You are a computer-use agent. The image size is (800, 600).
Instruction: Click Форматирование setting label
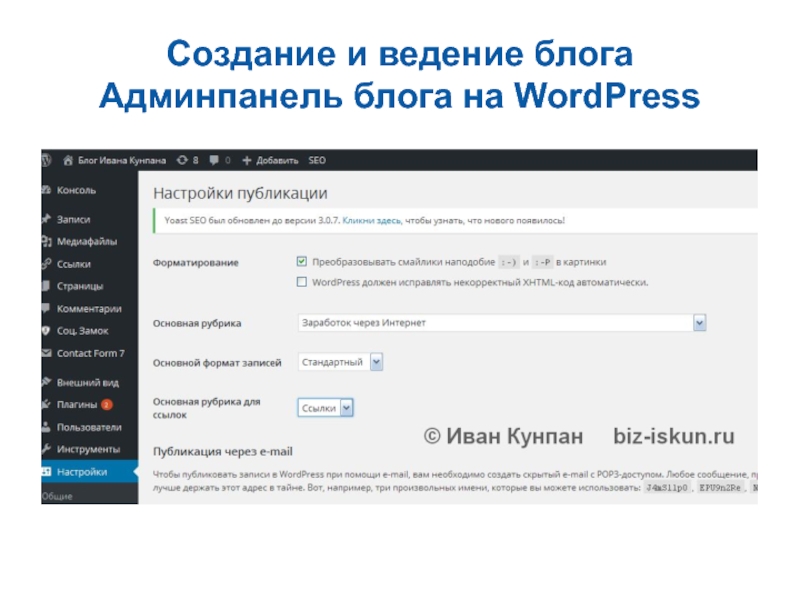196,263
